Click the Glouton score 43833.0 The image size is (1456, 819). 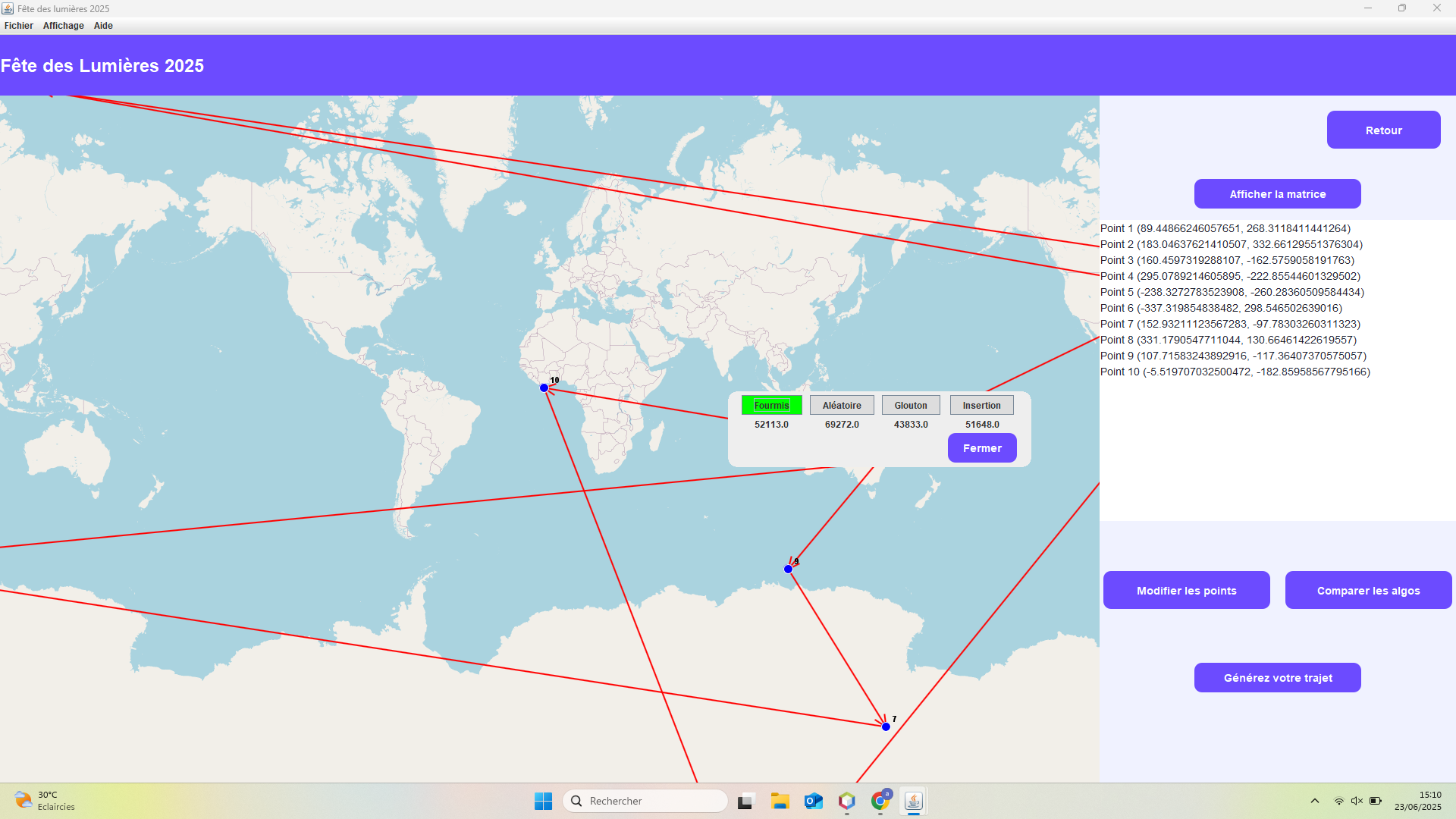(911, 425)
